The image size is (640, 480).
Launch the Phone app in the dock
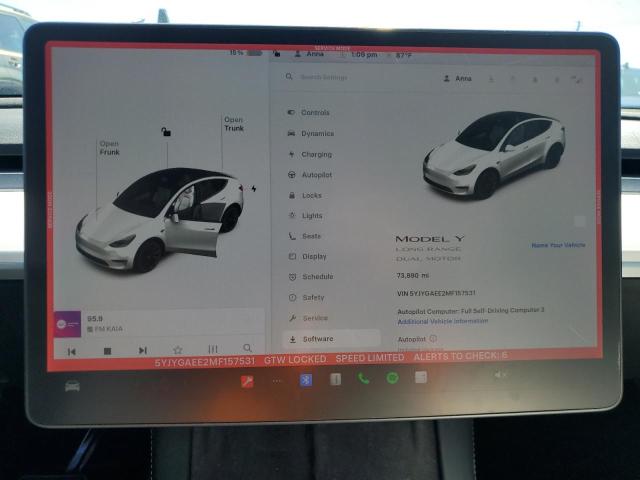pyautogui.click(x=363, y=378)
